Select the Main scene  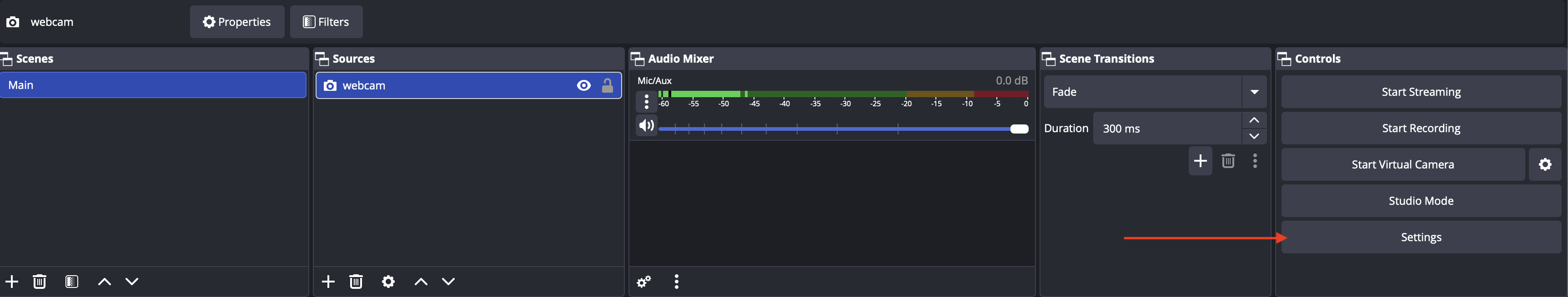[x=153, y=85]
